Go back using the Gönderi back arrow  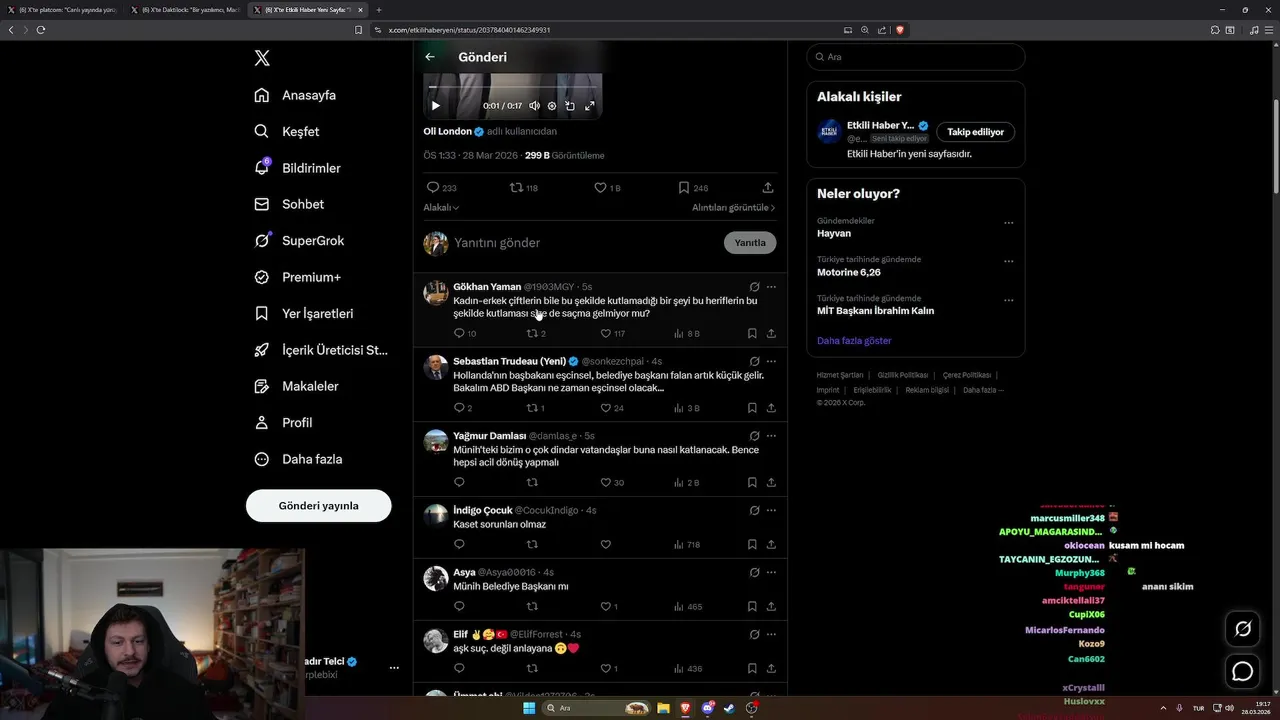430,57
